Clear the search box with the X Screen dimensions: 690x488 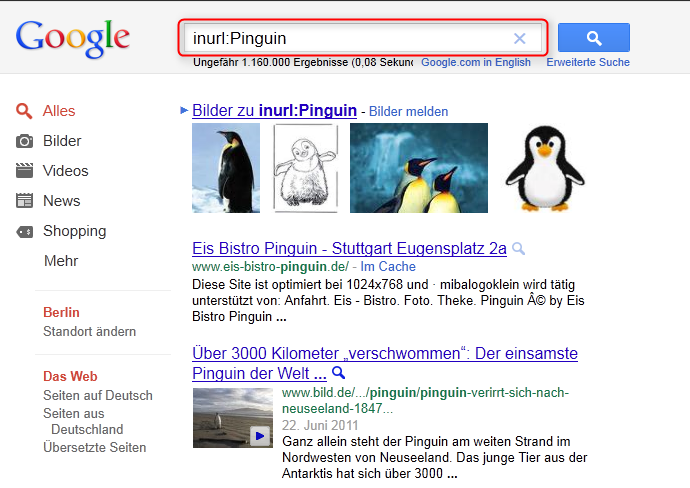pyautogui.click(x=520, y=38)
